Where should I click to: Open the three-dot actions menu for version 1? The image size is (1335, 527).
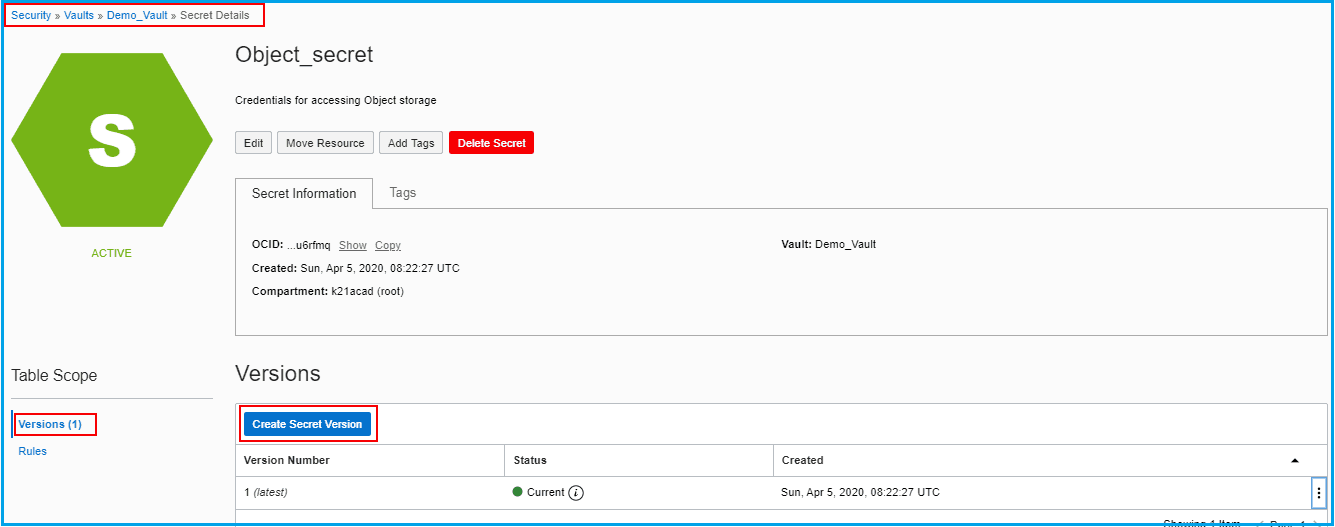tap(1318, 493)
